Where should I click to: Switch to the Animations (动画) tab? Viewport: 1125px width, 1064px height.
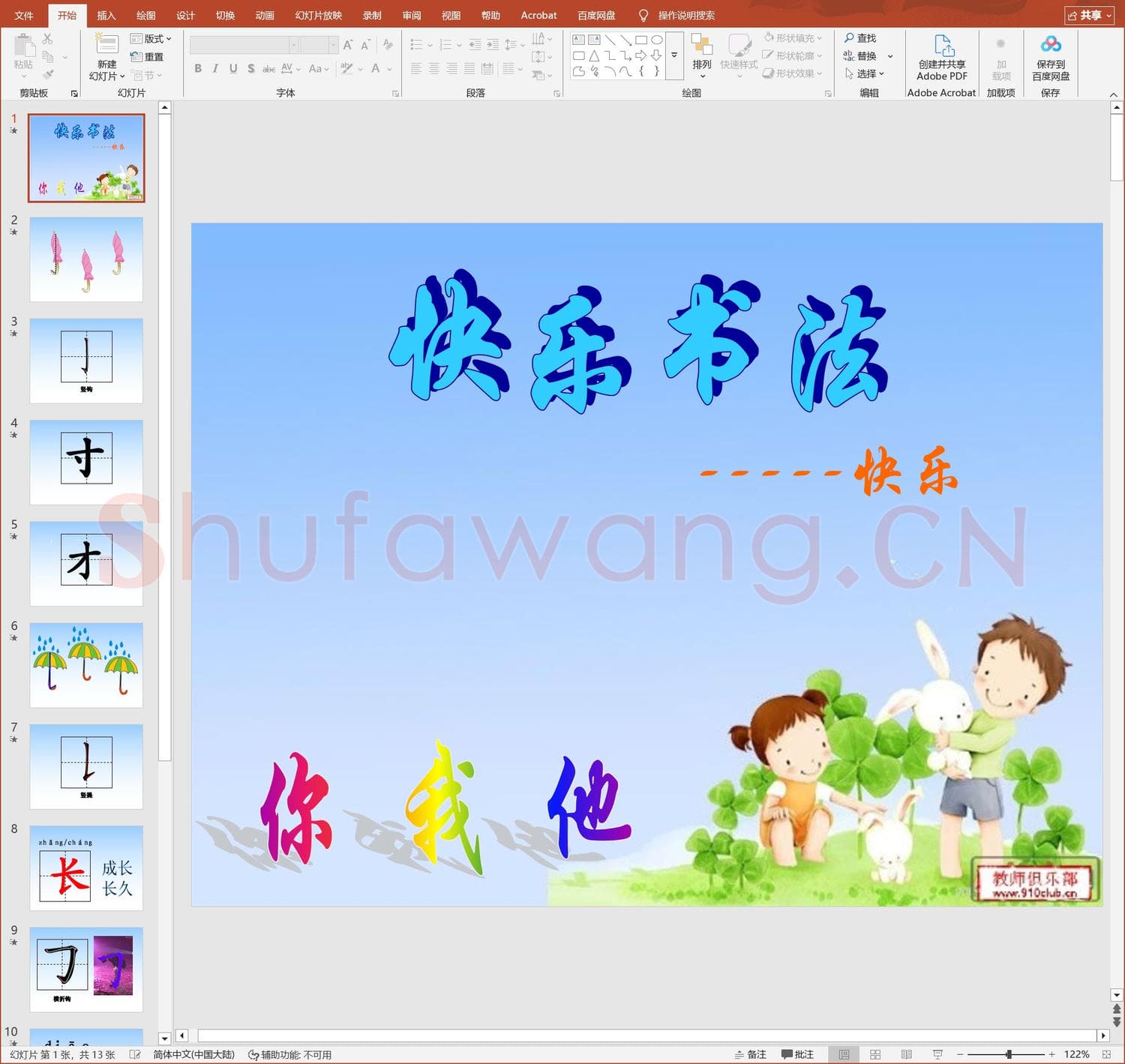tap(265, 15)
